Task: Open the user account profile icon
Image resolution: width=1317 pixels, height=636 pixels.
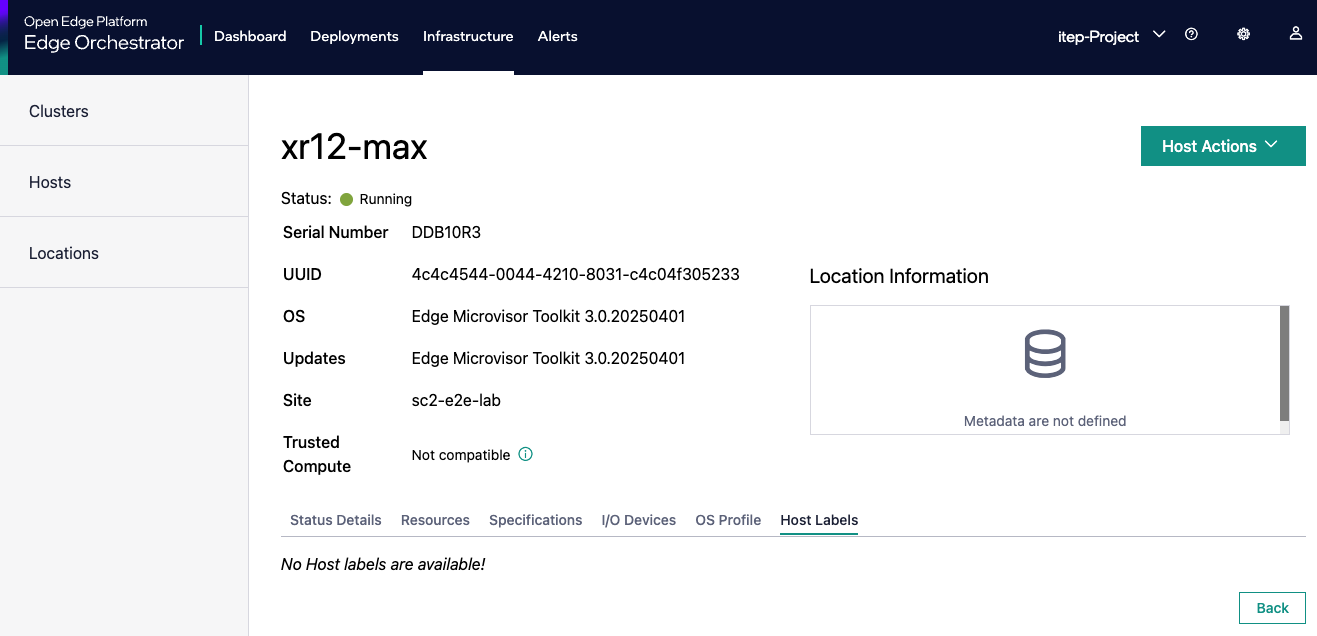Action: tap(1295, 34)
